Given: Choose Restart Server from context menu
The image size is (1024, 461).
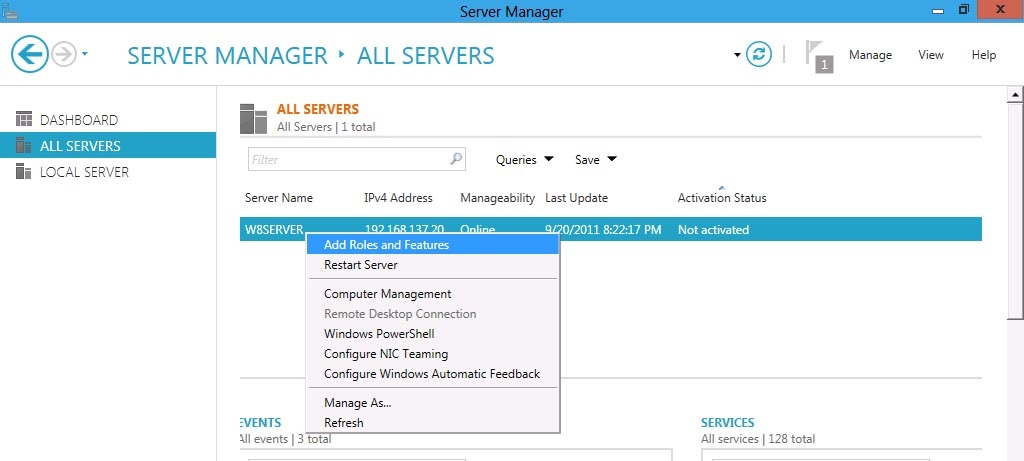Looking at the screenshot, I should 432,265.
